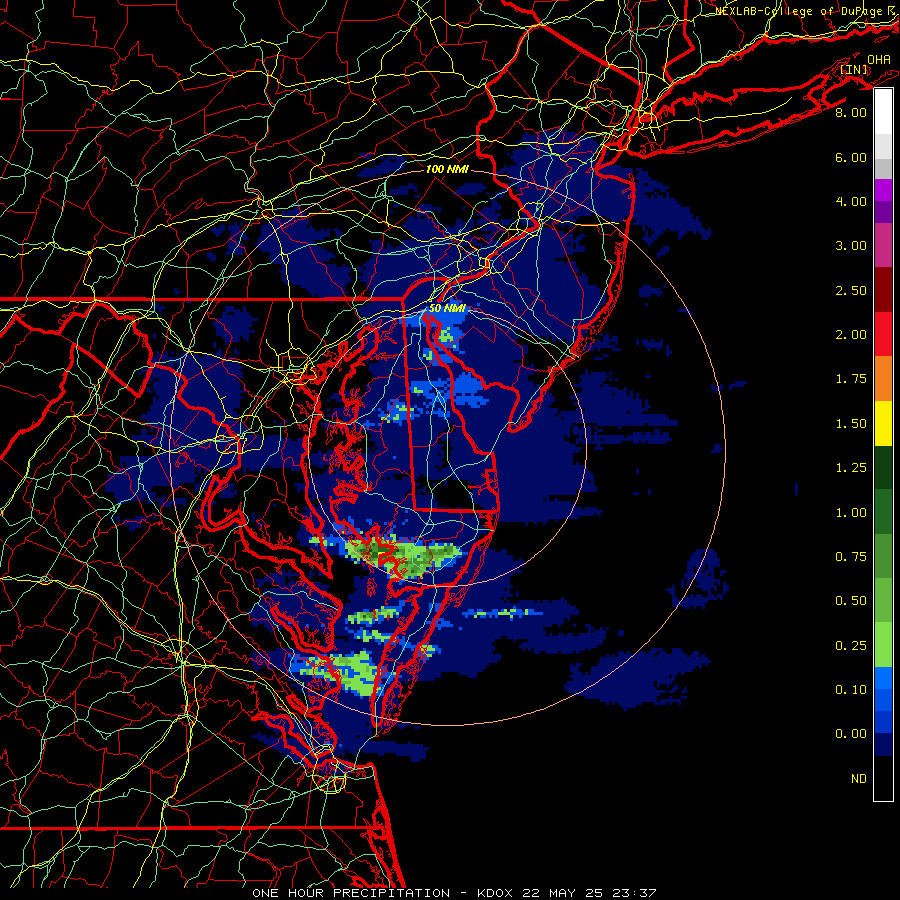Click the 22 MAY 25 date text
Screen dimensions: 900x900
(x=562, y=893)
